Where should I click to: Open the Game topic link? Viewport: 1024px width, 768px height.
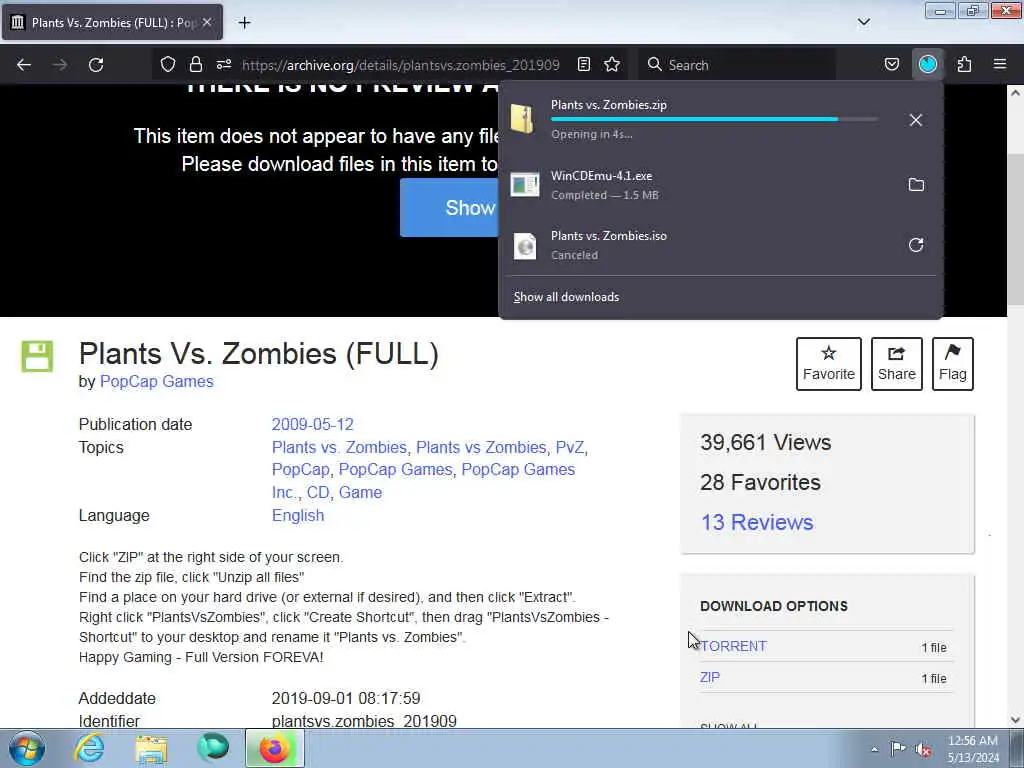click(x=360, y=492)
